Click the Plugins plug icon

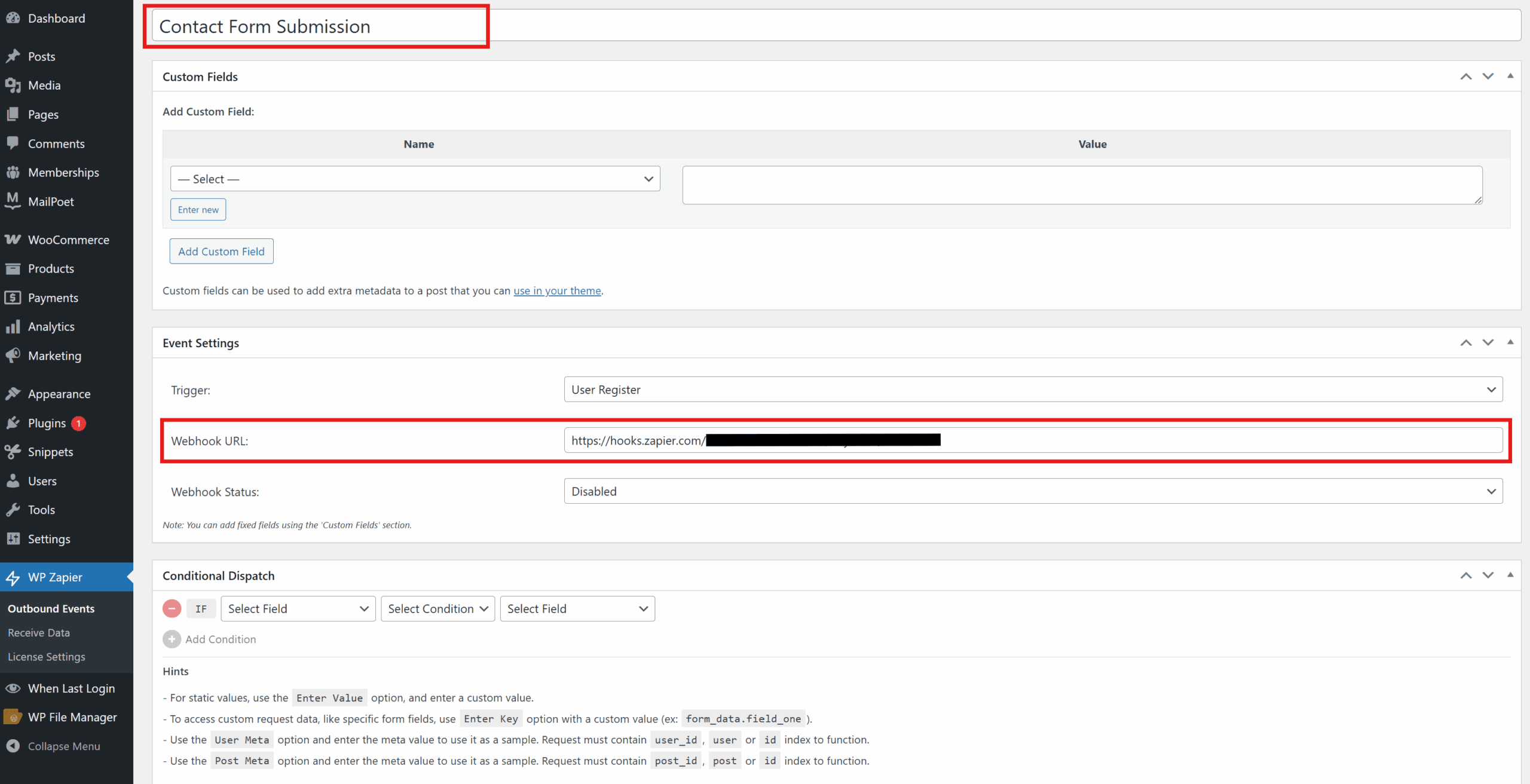click(13, 423)
